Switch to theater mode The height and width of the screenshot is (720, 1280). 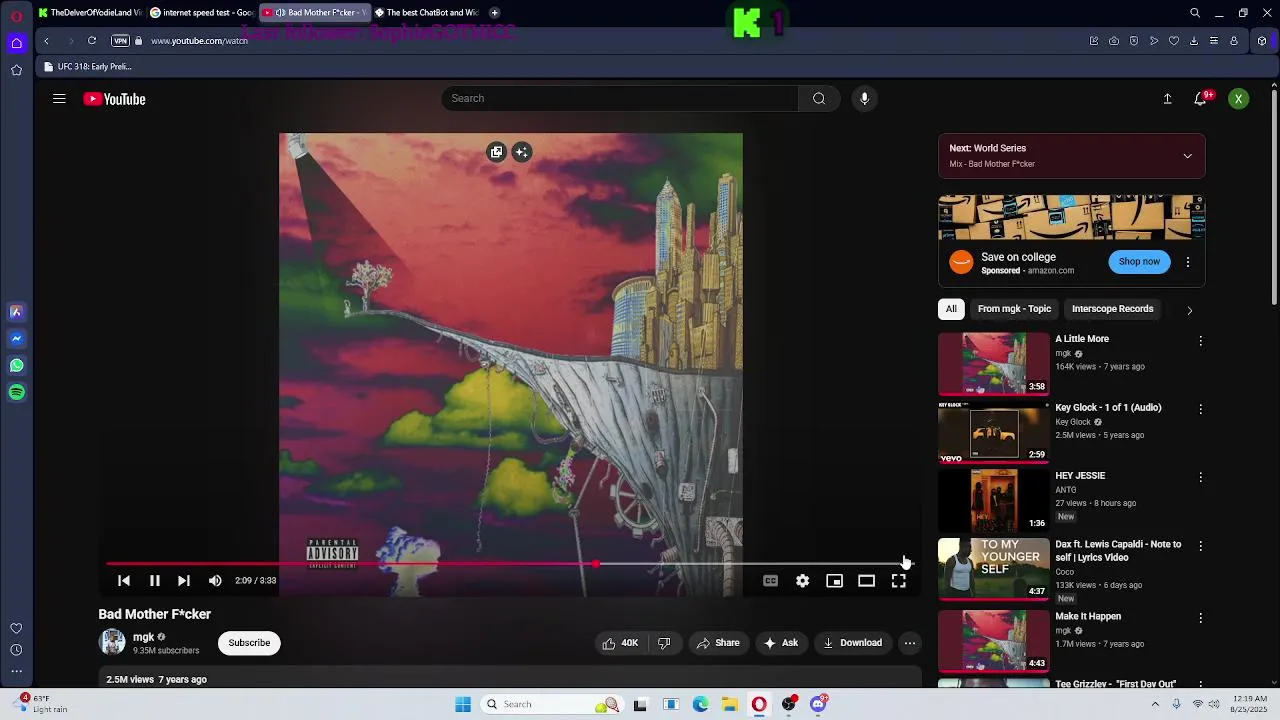click(866, 581)
